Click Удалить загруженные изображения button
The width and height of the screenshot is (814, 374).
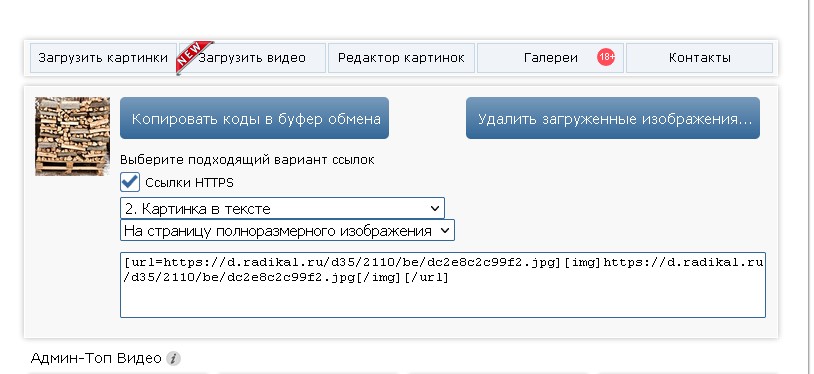click(613, 118)
